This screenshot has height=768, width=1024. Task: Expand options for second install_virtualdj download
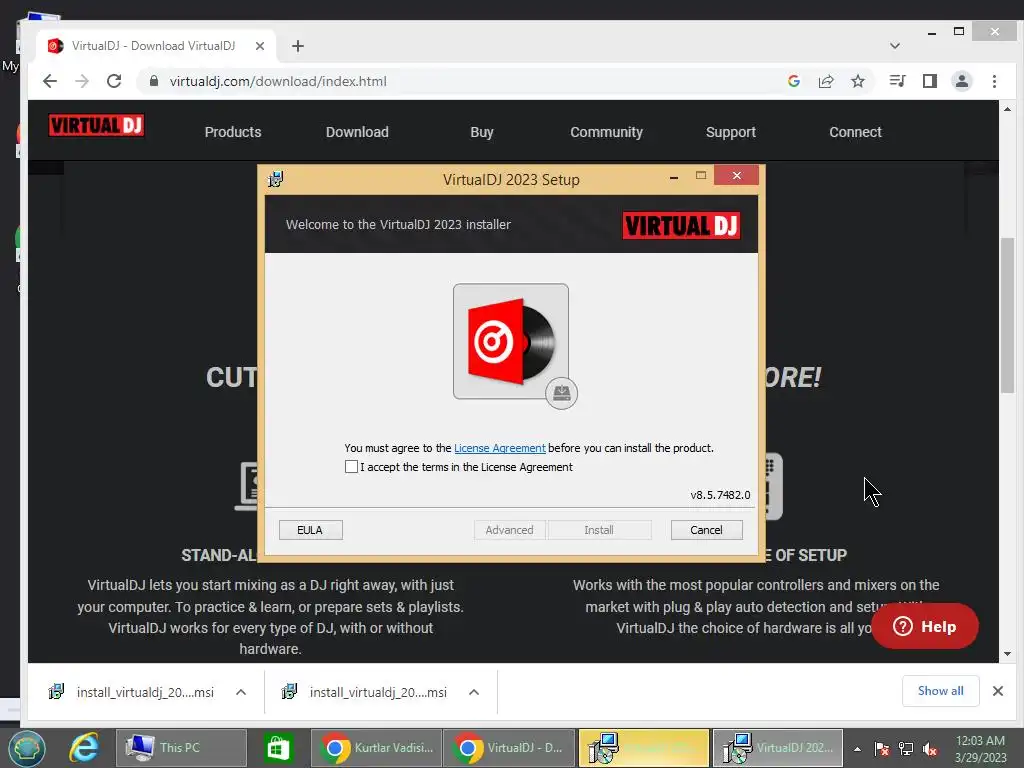[474, 692]
